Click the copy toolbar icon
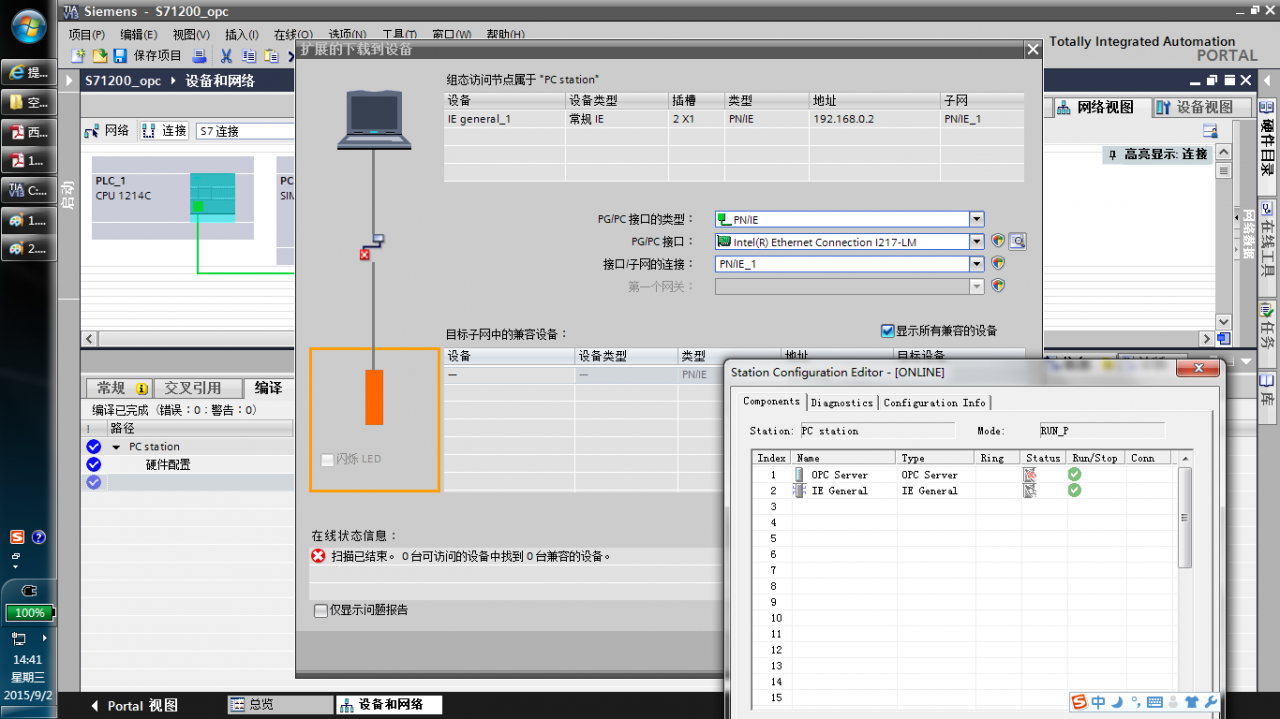Viewport: 1280px width, 719px height. pos(249,56)
